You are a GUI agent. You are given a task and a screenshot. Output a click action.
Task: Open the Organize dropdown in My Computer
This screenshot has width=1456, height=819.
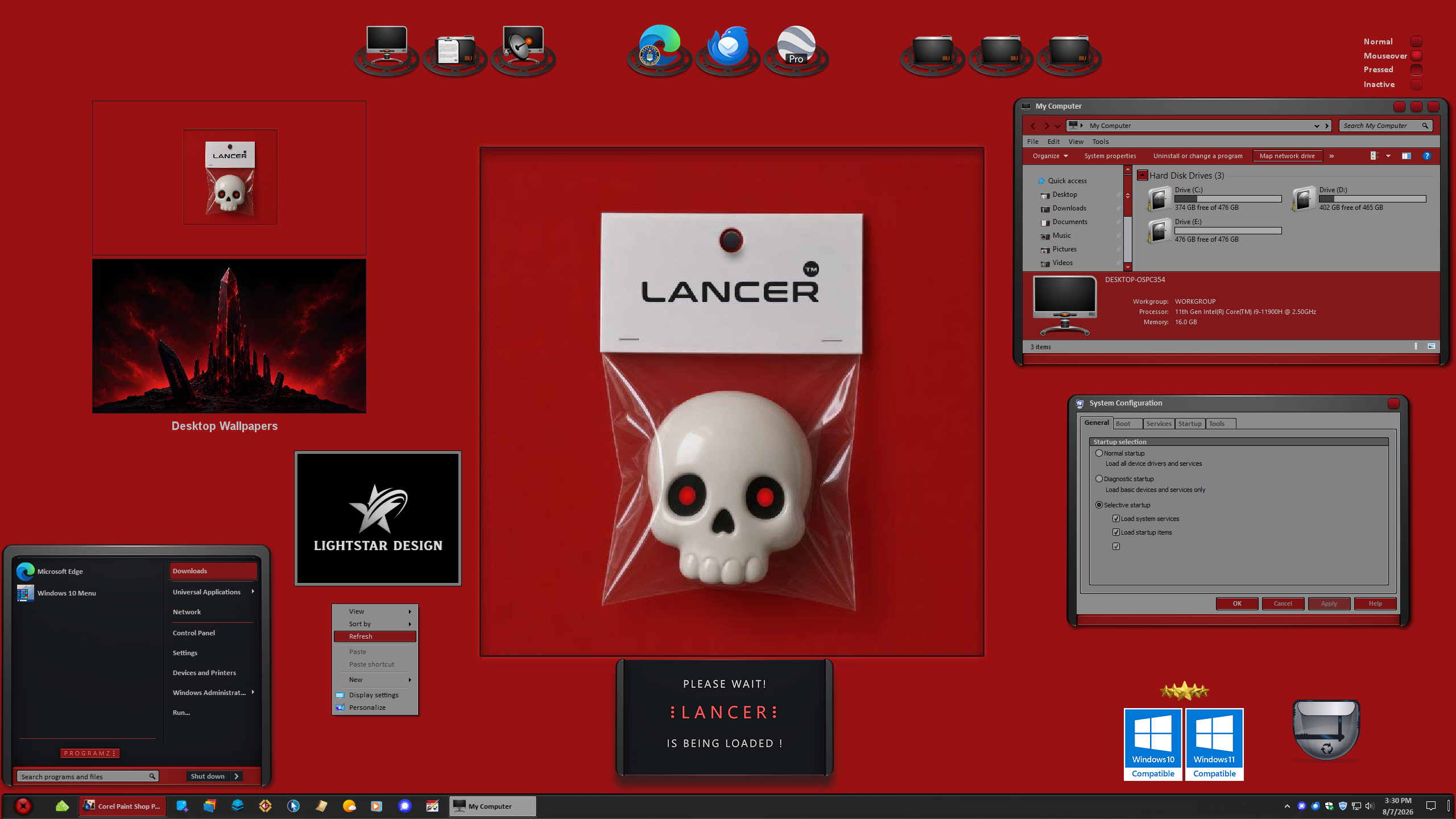point(1050,156)
